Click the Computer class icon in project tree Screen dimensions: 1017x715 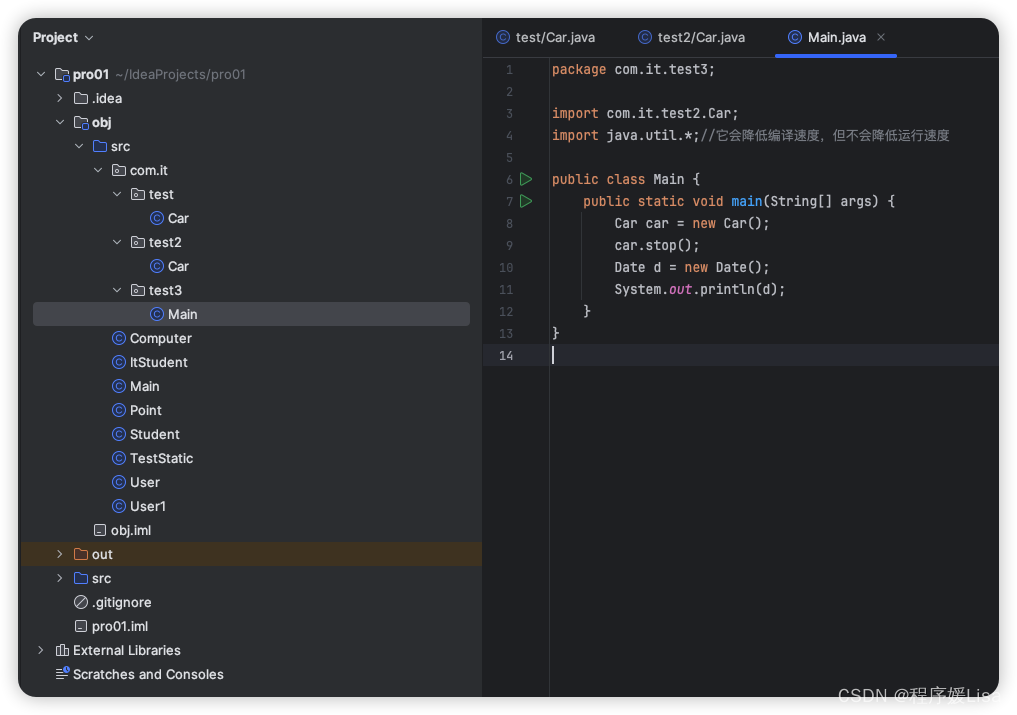(x=120, y=338)
